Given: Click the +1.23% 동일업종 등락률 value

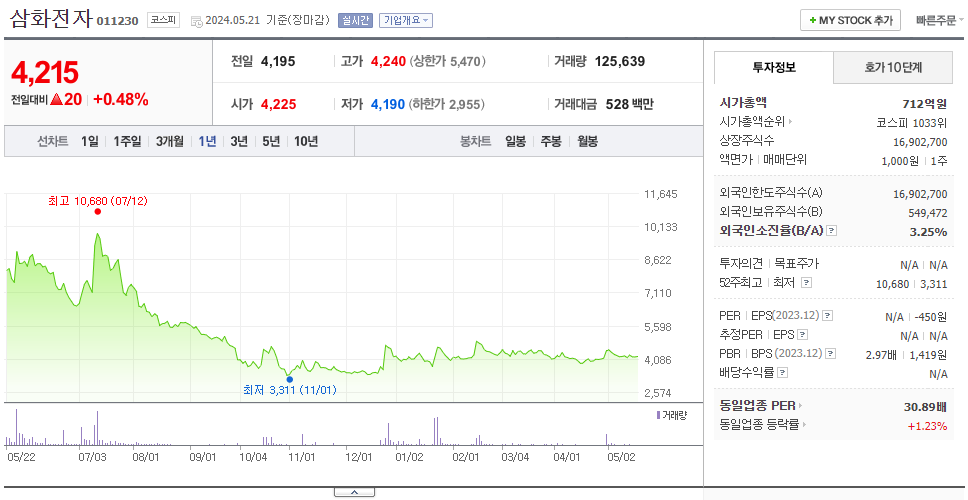Looking at the screenshot, I should click(927, 425).
